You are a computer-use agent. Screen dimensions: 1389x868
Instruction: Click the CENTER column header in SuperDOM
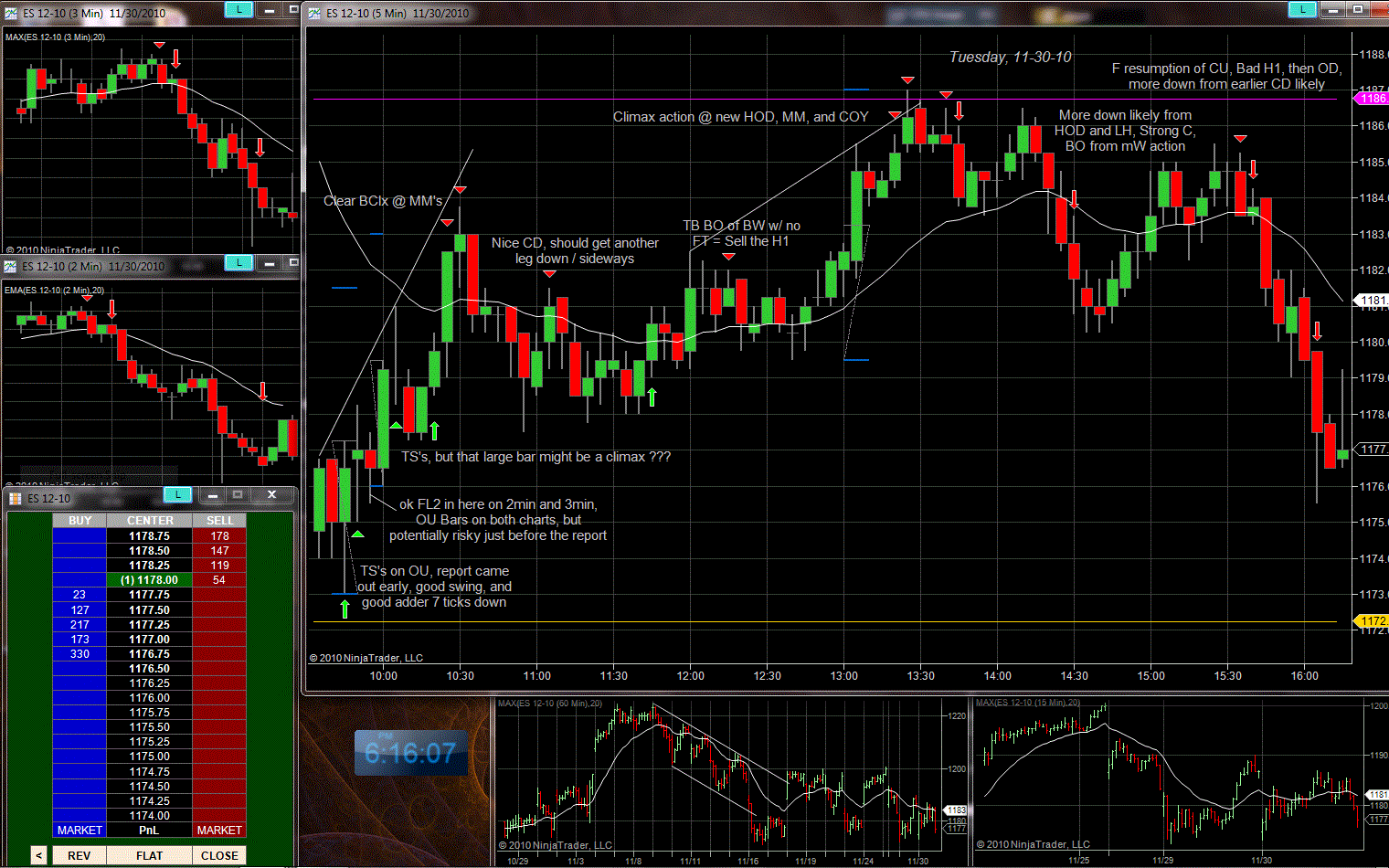point(150,520)
